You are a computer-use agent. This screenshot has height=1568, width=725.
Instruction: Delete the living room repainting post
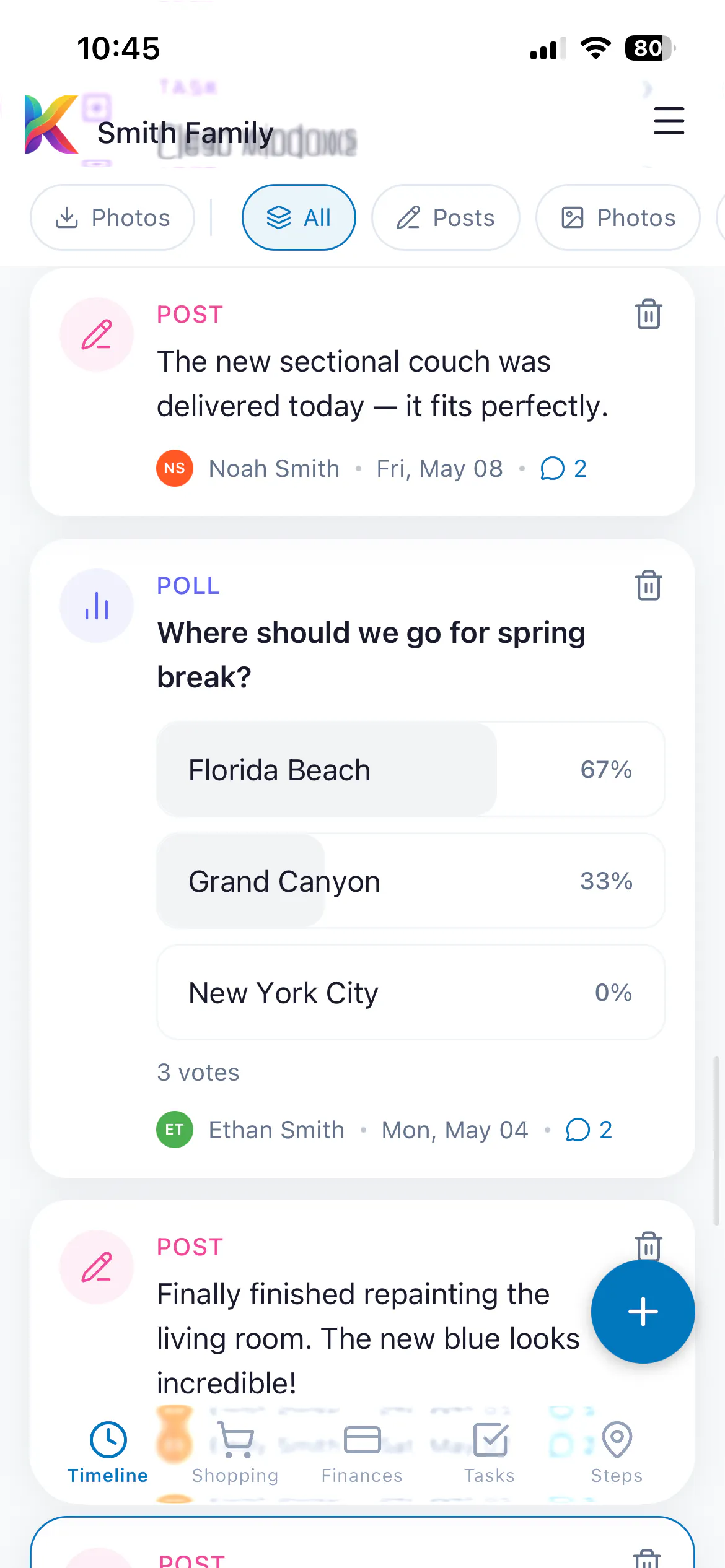point(648,1245)
